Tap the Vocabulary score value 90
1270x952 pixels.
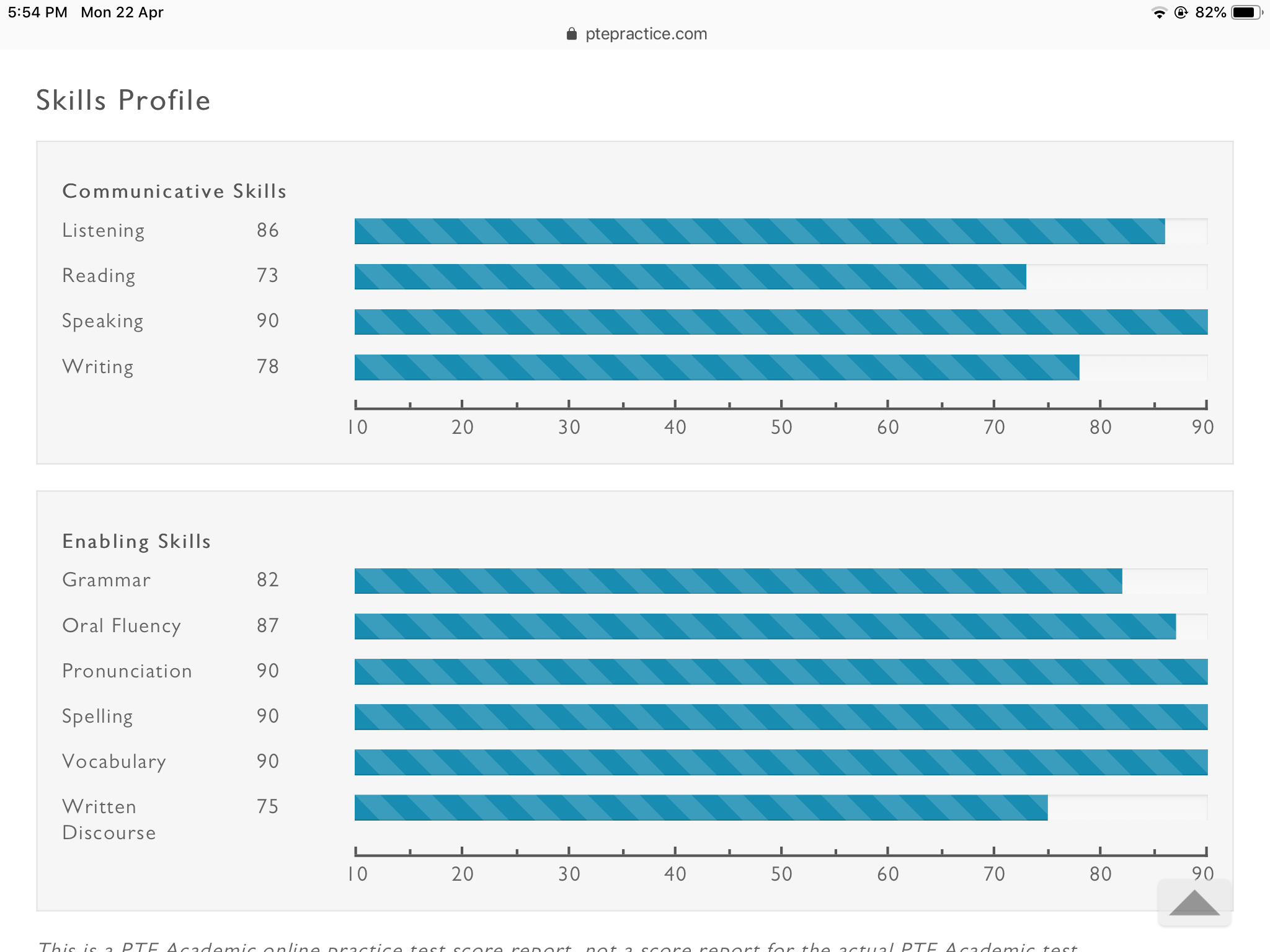click(x=268, y=761)
